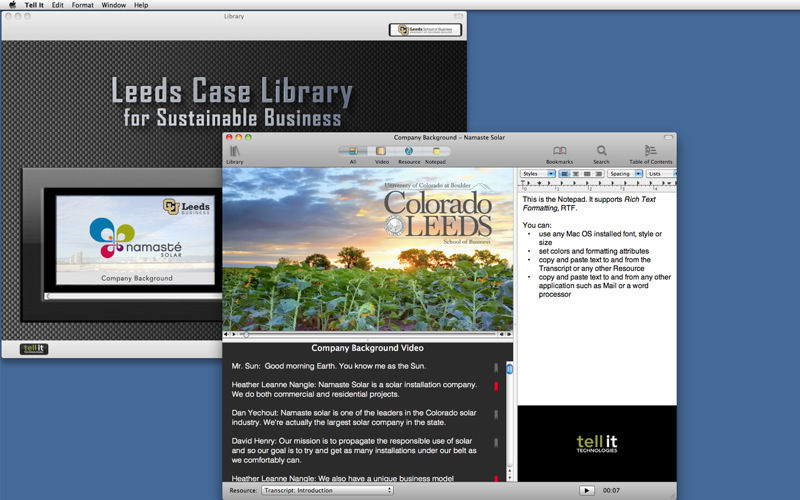Viewport: 800px width, 500px height.
Task: Select Namaste Solar Company Background thumbnail
Action: click(135, 240)
